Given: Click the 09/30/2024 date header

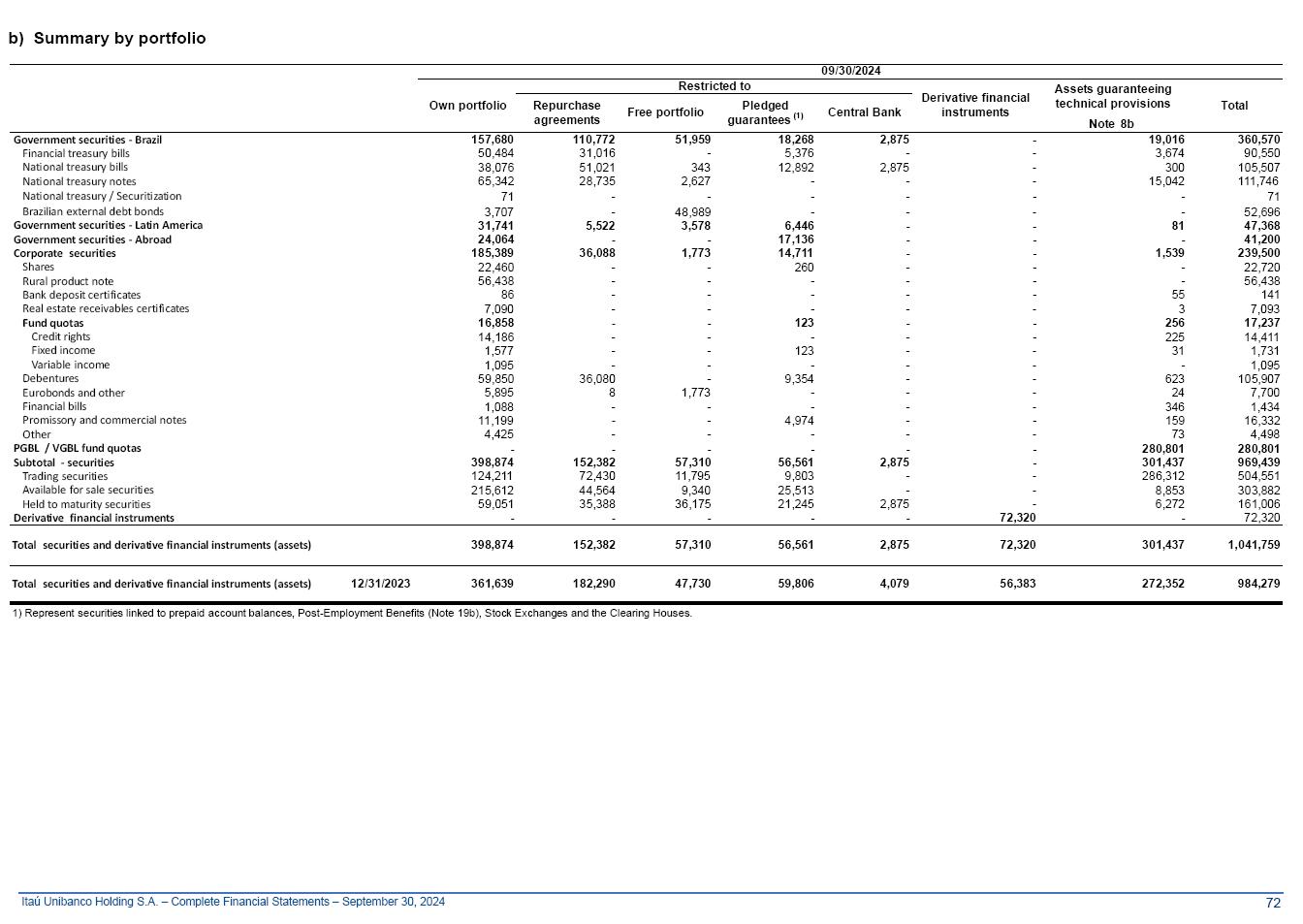Looking at the screenshot, I should tap(850, 71).
